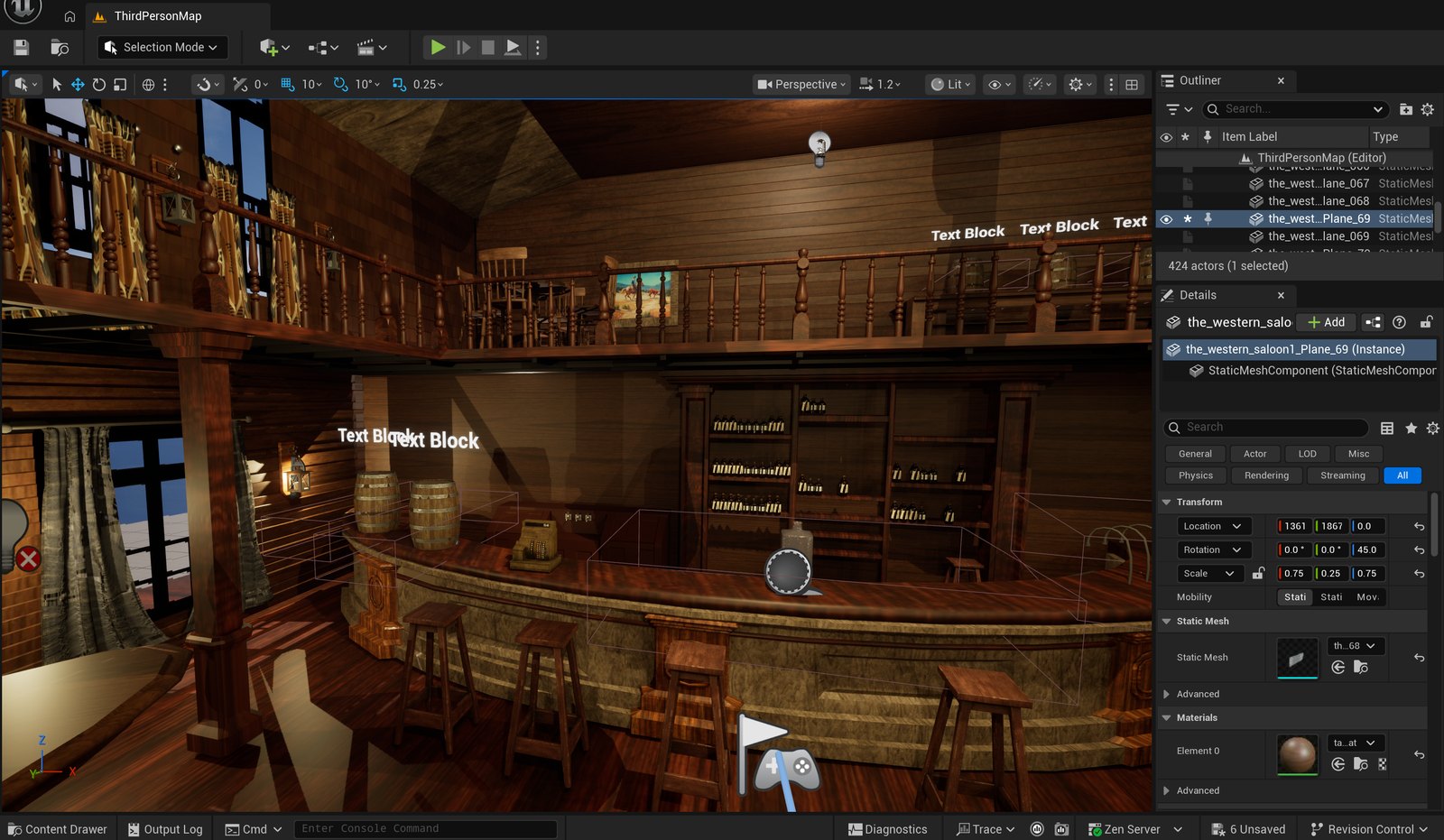Toggle world/local coordinate space globe

[x=149, y=84]
